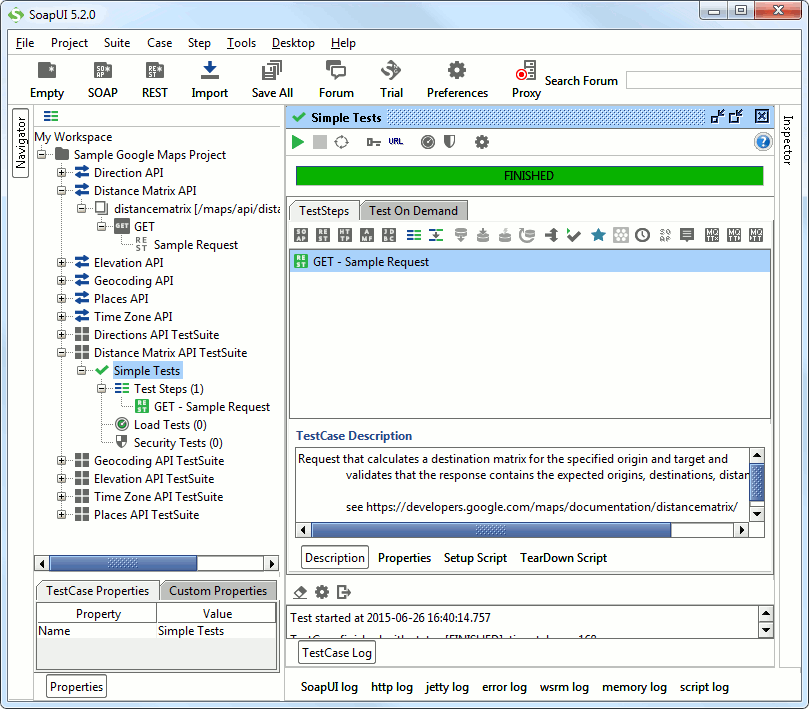Viewport: 809px width, 709px height.
Task: Open test case options gear icon
Action: [482, 142]
